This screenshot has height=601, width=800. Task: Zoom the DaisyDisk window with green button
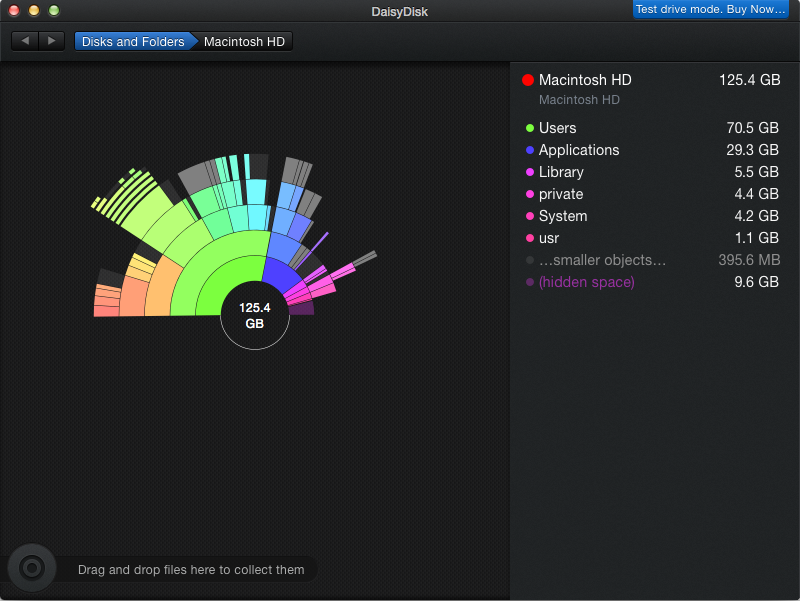coord(54,10)
